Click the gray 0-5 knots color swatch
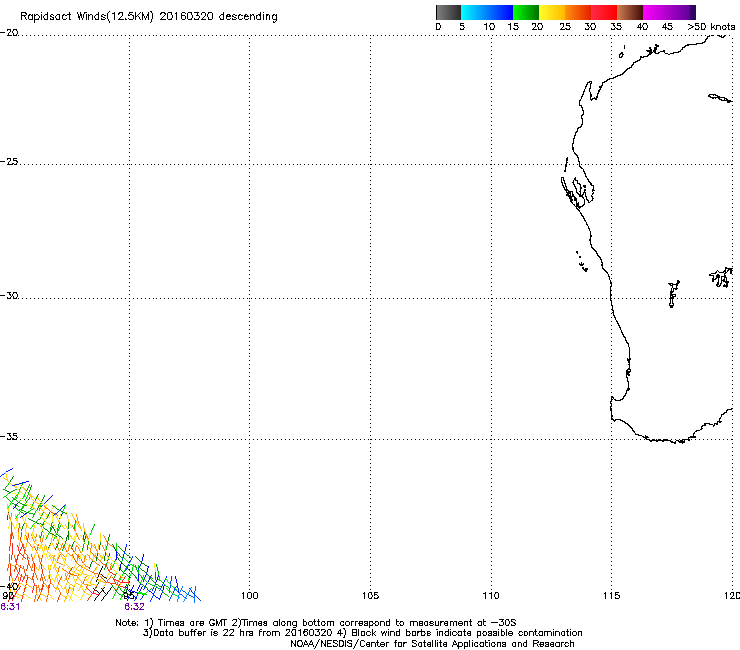The image size is (740, 650). (x=448, y=12)
